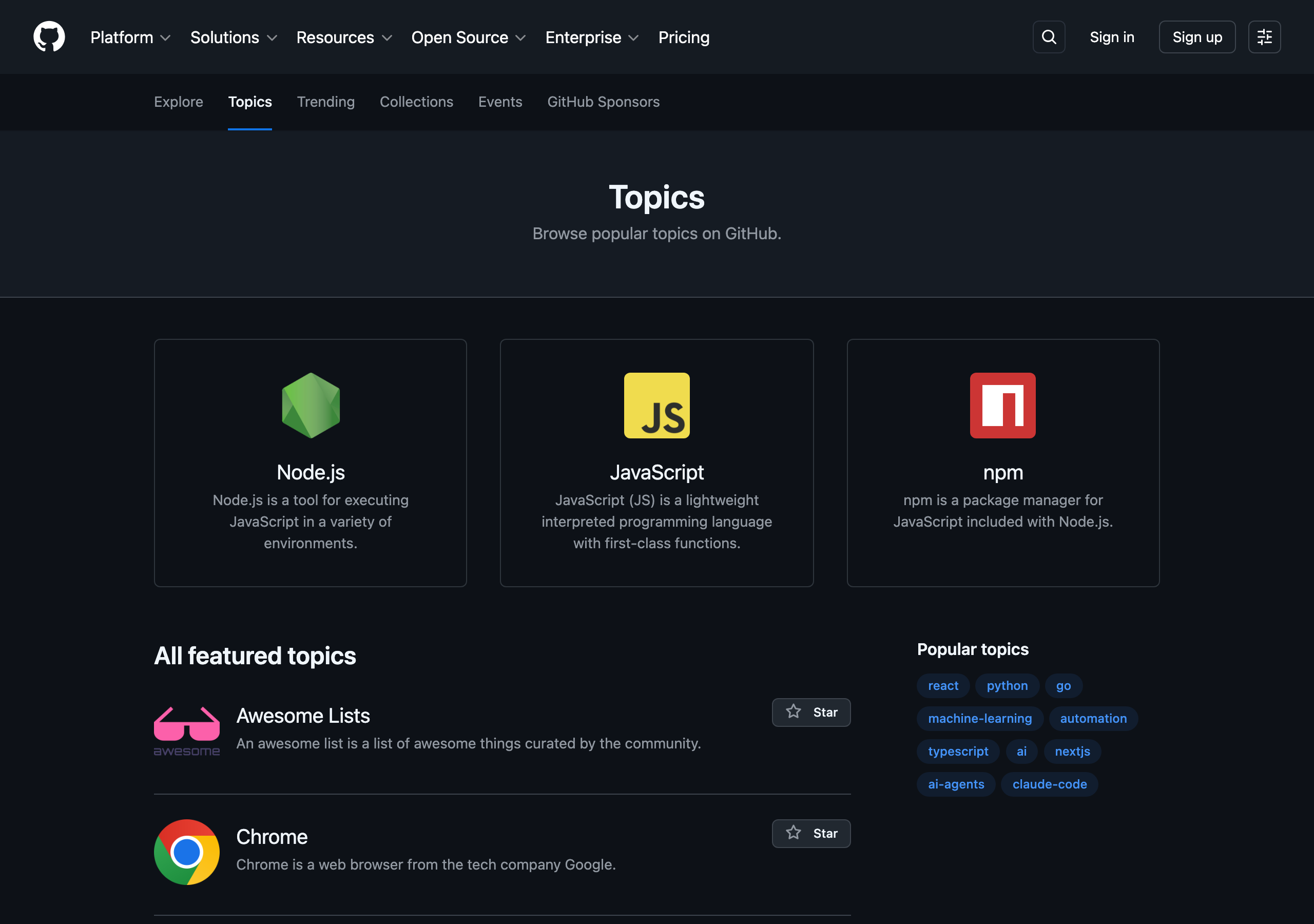This screenshot has height=924, width=1314.
Task: Click the Chrome description text
Action: tap(426, 864)
